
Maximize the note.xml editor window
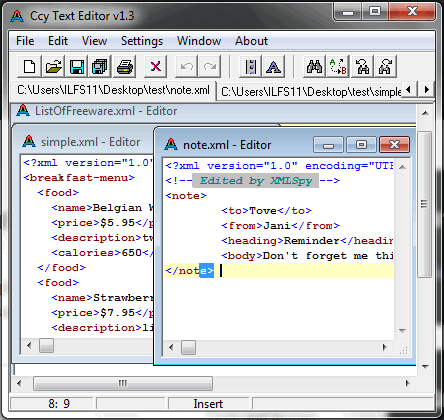click(x=361, y=145)
